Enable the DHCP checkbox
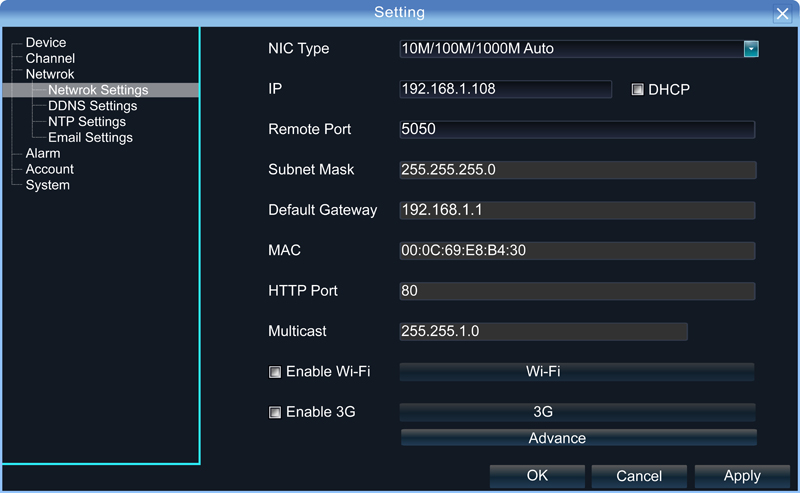The height and width of the screenshot is (493, 800). (x=637, y=89)
